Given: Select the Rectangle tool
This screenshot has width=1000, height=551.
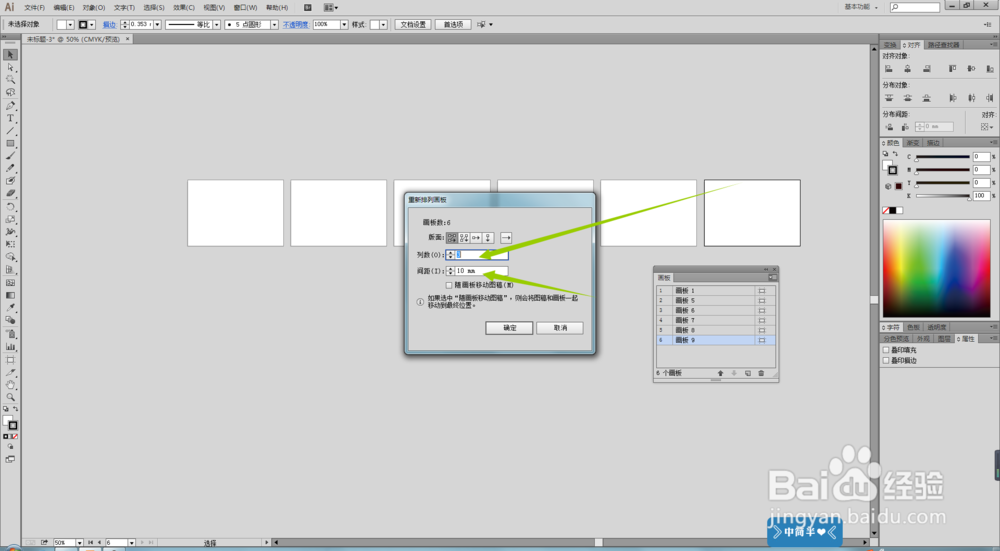Looking at the screenshot, I should (10, 143).
